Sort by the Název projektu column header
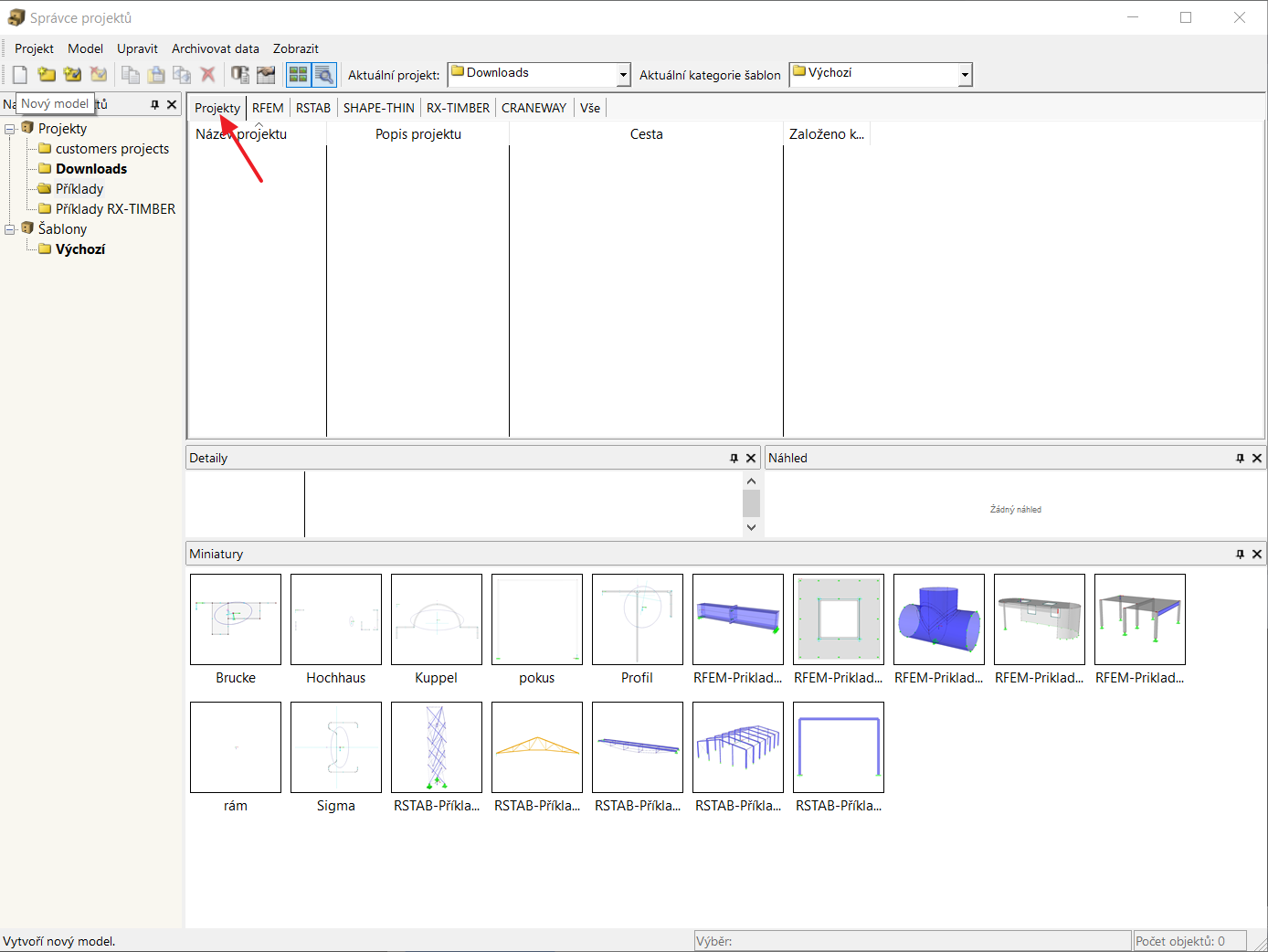Screen dimensions: 1268x952 pyautogui.click(x=257, y=134)
